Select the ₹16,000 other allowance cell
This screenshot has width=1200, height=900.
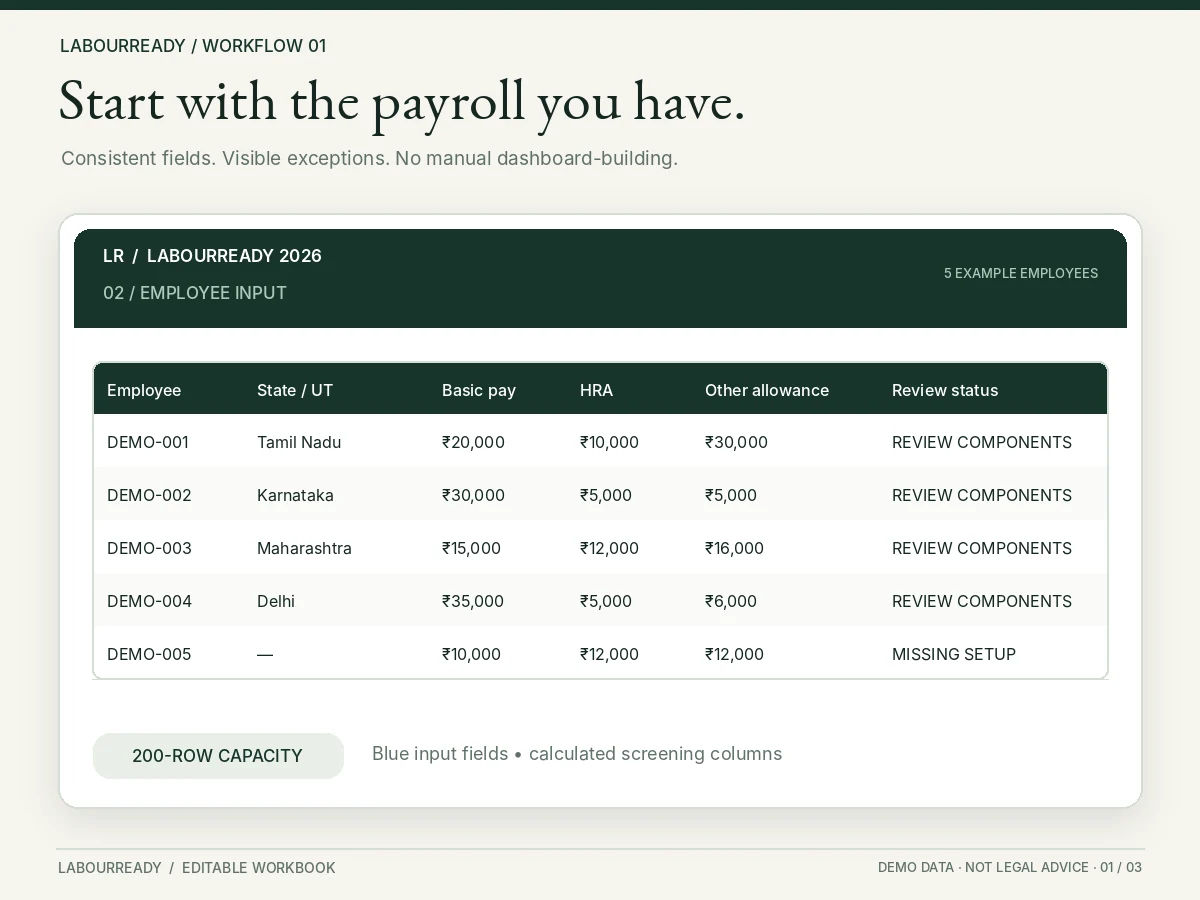734,548
